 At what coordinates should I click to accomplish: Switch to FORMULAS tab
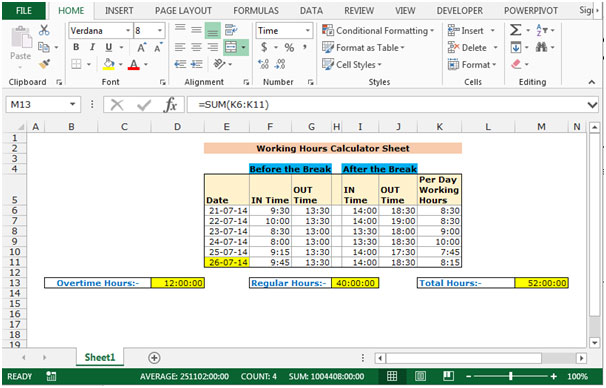(x=256, y=11)
